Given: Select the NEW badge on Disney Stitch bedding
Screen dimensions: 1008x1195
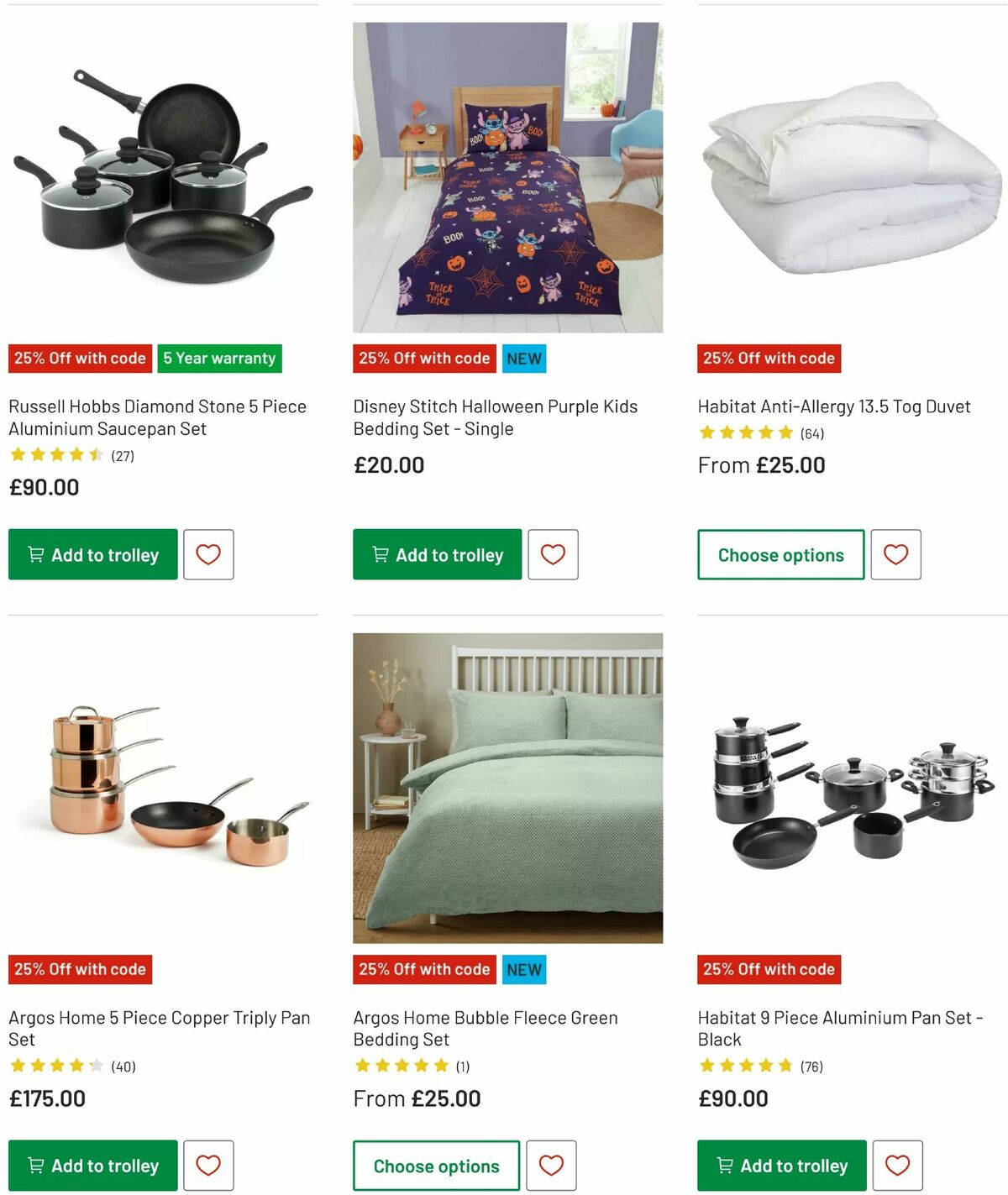Looking at the screenshot, I should click(x=523, y=358).
